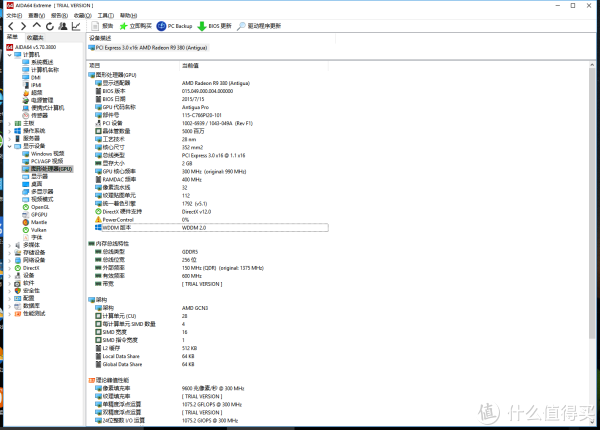Open the IPMI tree entry
This screenshot has height=430, width=600.
tap(32, 85)
